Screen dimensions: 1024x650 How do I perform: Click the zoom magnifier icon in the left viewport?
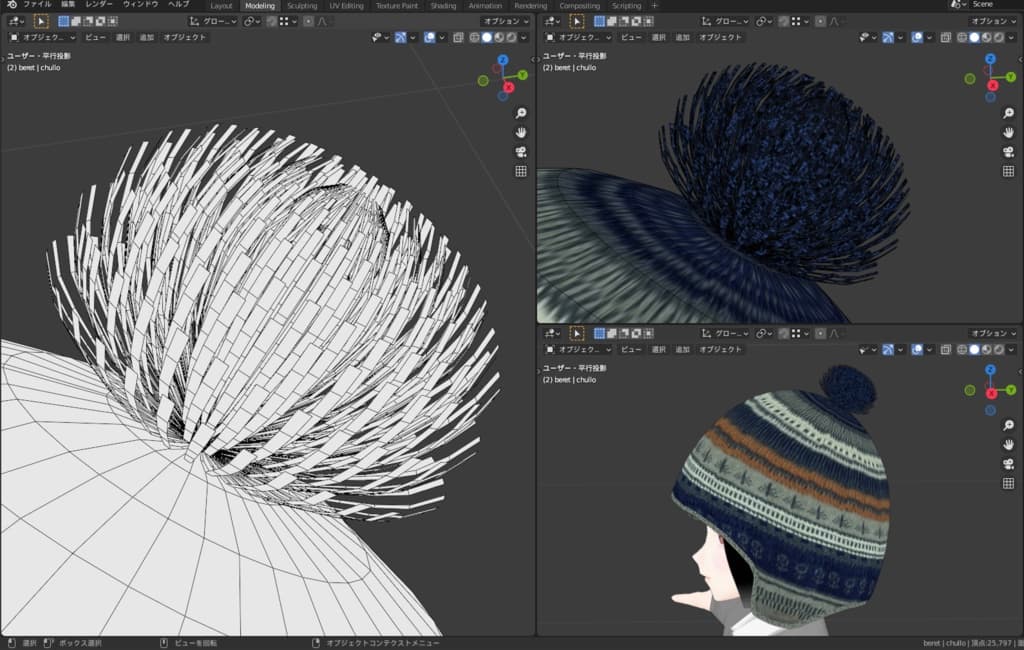pyautogui.click(x=521, y=113)
